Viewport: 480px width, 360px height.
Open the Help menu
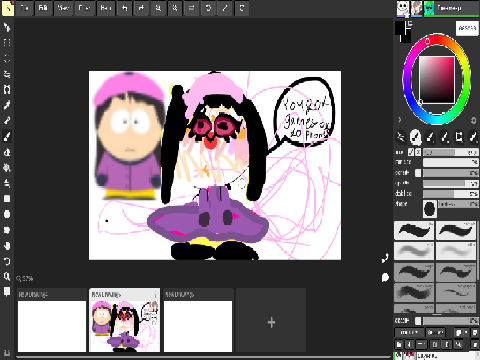[x=106, y=8]
